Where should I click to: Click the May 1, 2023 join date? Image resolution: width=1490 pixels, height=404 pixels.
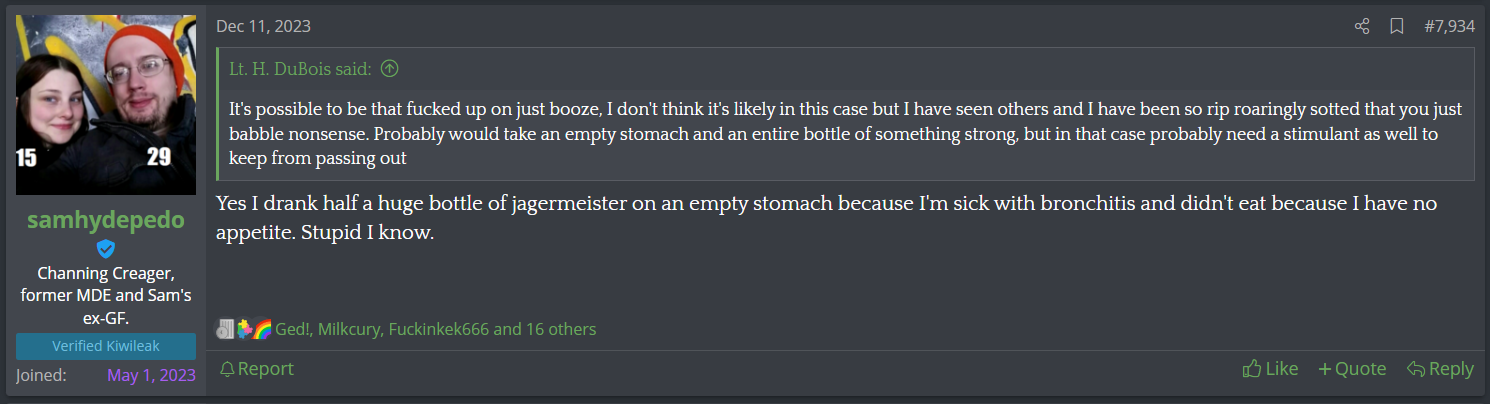point(151,376)
